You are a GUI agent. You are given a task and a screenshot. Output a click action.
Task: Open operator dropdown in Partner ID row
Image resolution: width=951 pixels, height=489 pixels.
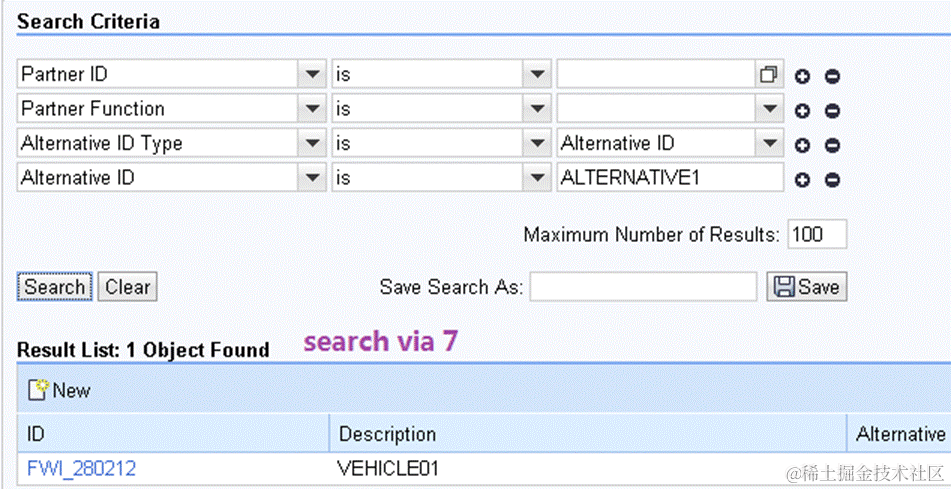pyautogui.click(x=536, y=75)
